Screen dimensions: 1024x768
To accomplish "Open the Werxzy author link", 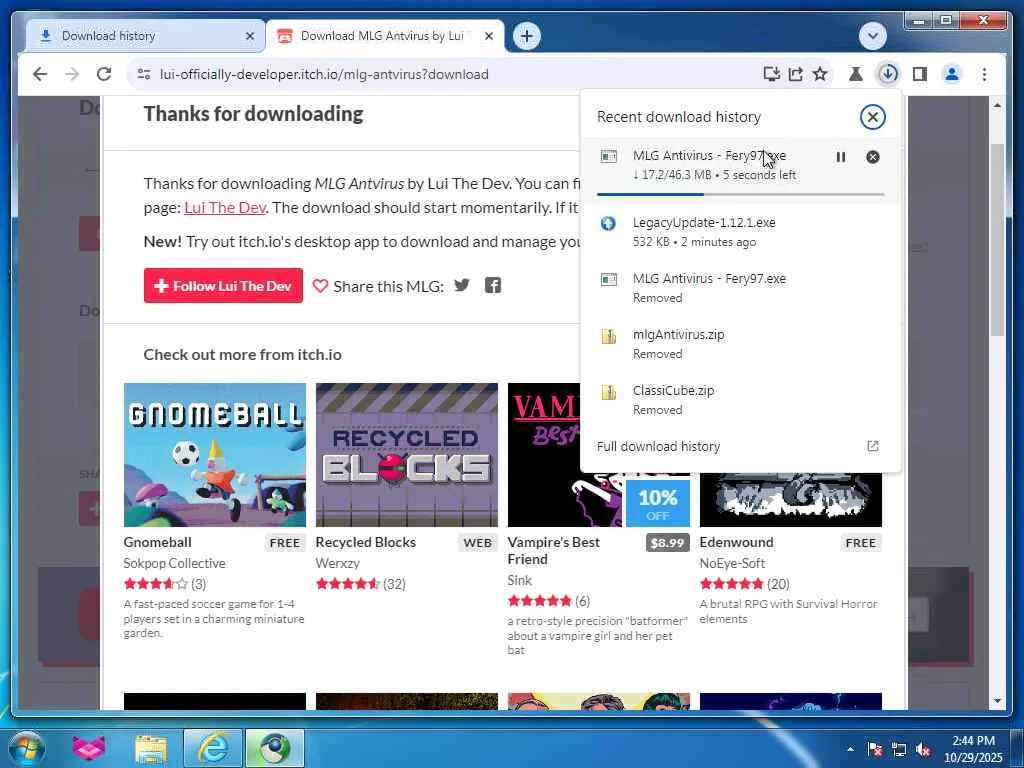I will 338,563.
